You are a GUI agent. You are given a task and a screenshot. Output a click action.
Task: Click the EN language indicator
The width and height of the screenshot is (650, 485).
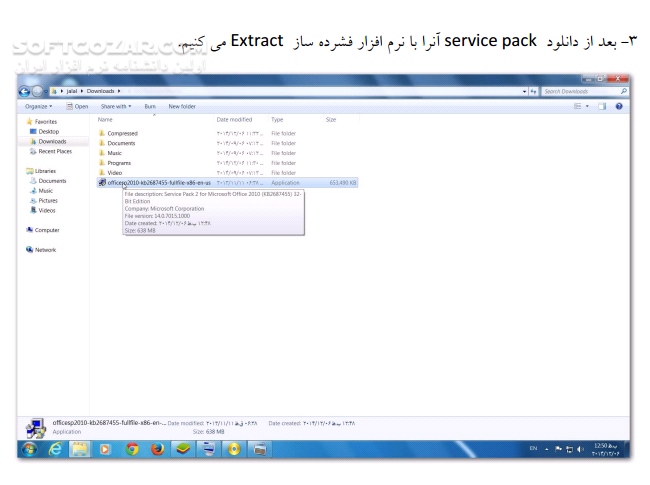(x=534, y=449)
